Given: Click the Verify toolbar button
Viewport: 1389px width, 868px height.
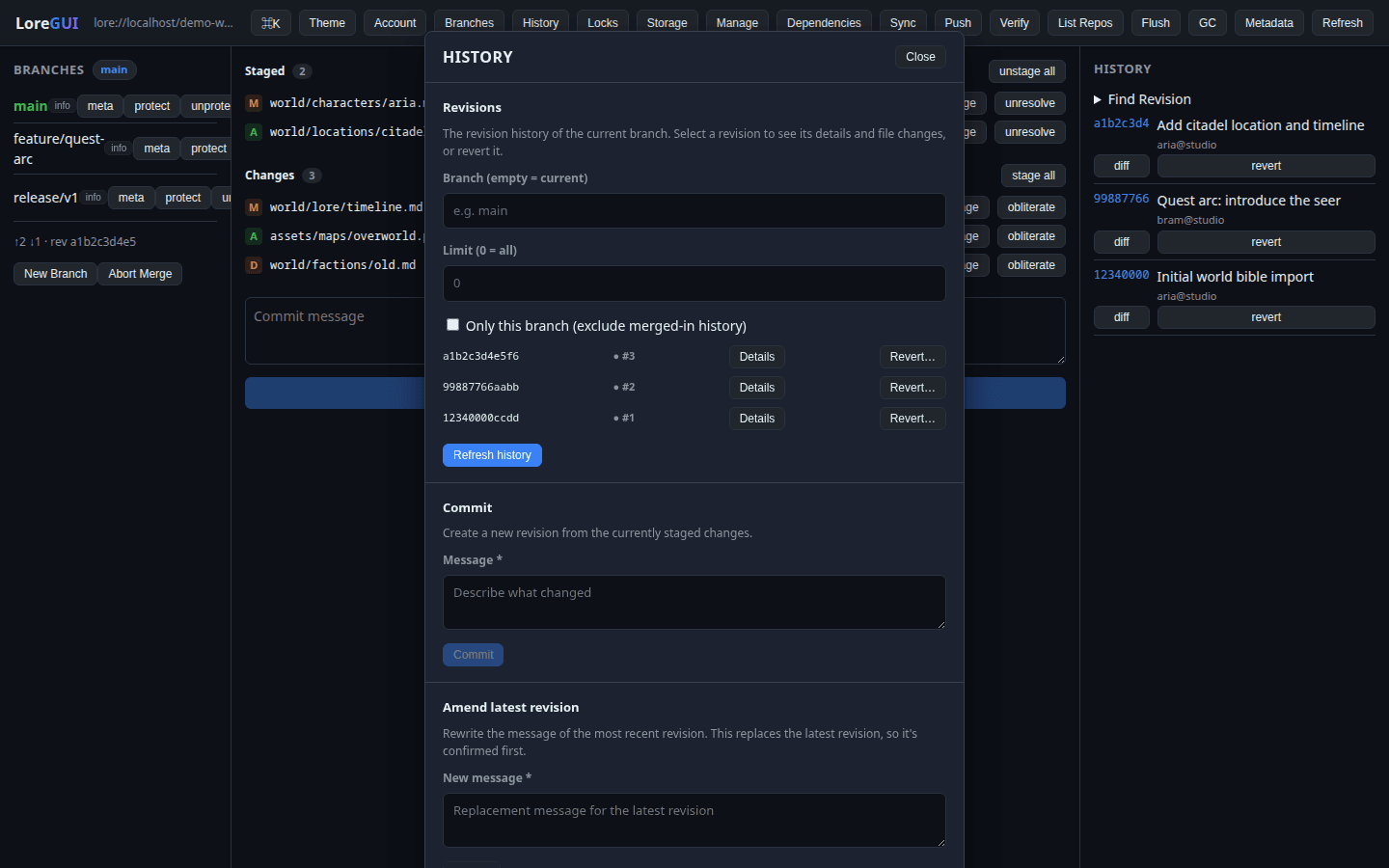Looking at the screenshot, I should pos(1015,23).
